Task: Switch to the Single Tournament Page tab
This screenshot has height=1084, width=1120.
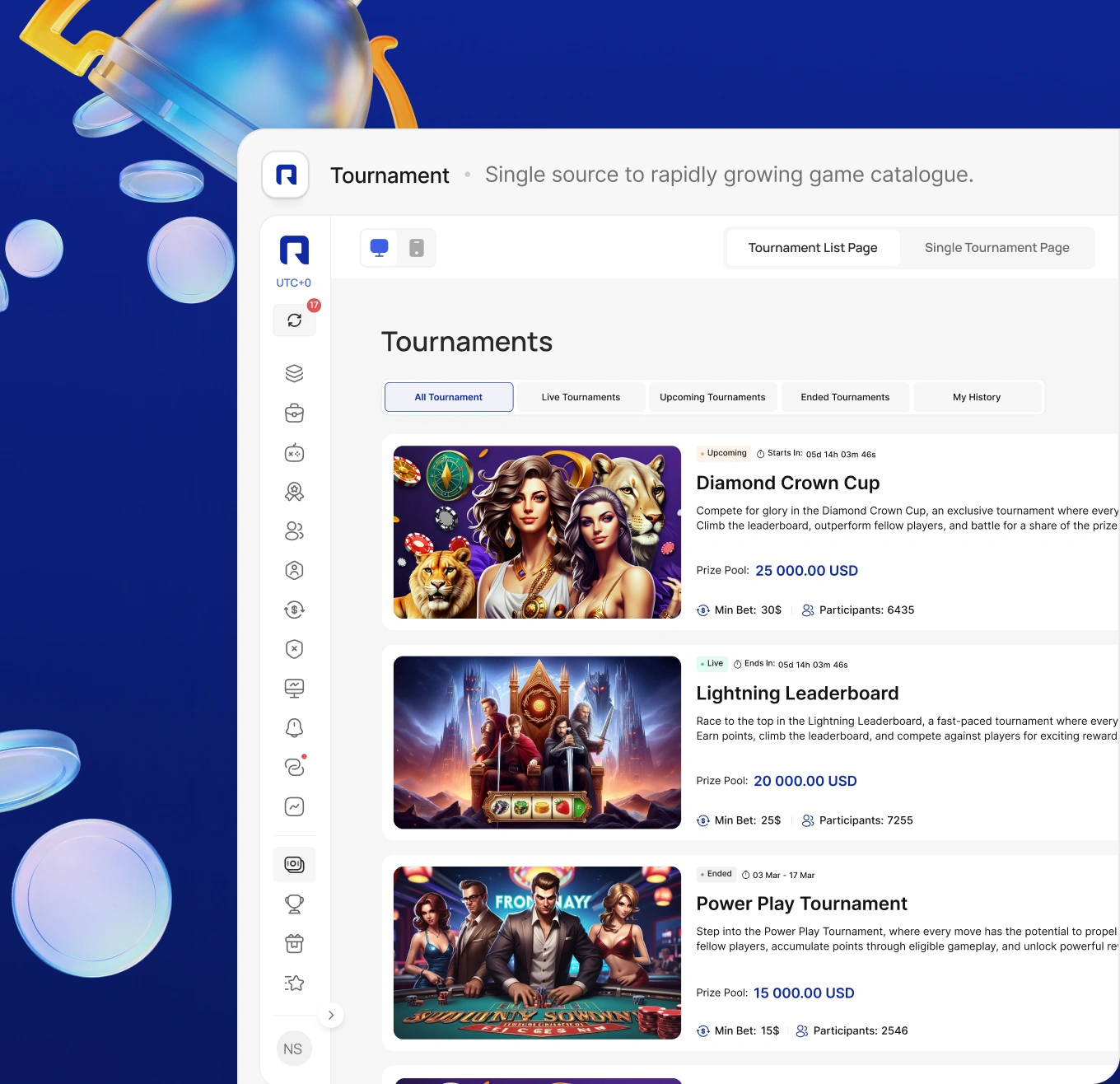Action: tap(996, 248)
